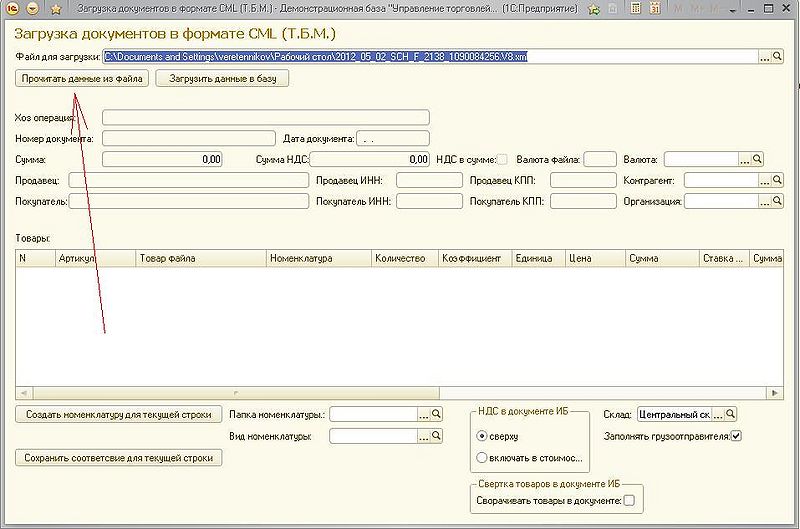Open ellipsis selector for Вид номенклатуры
800x529 pixels.
(423, 436)
